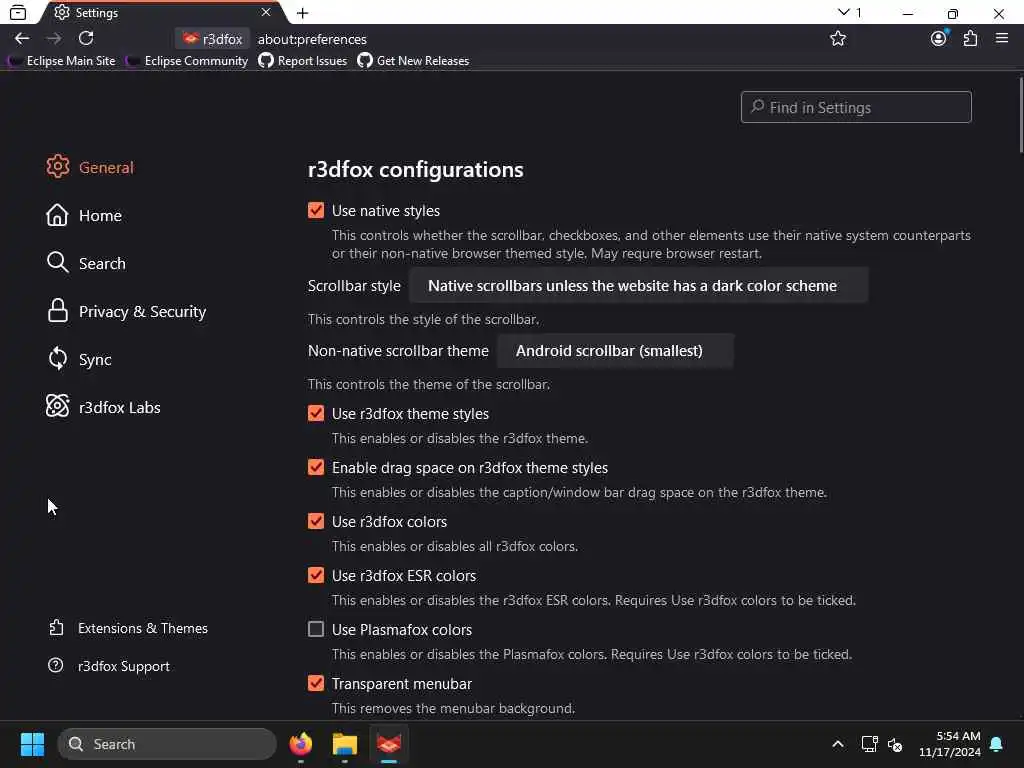
Task: Reload the current page
Action: click(x=86, y=39)
